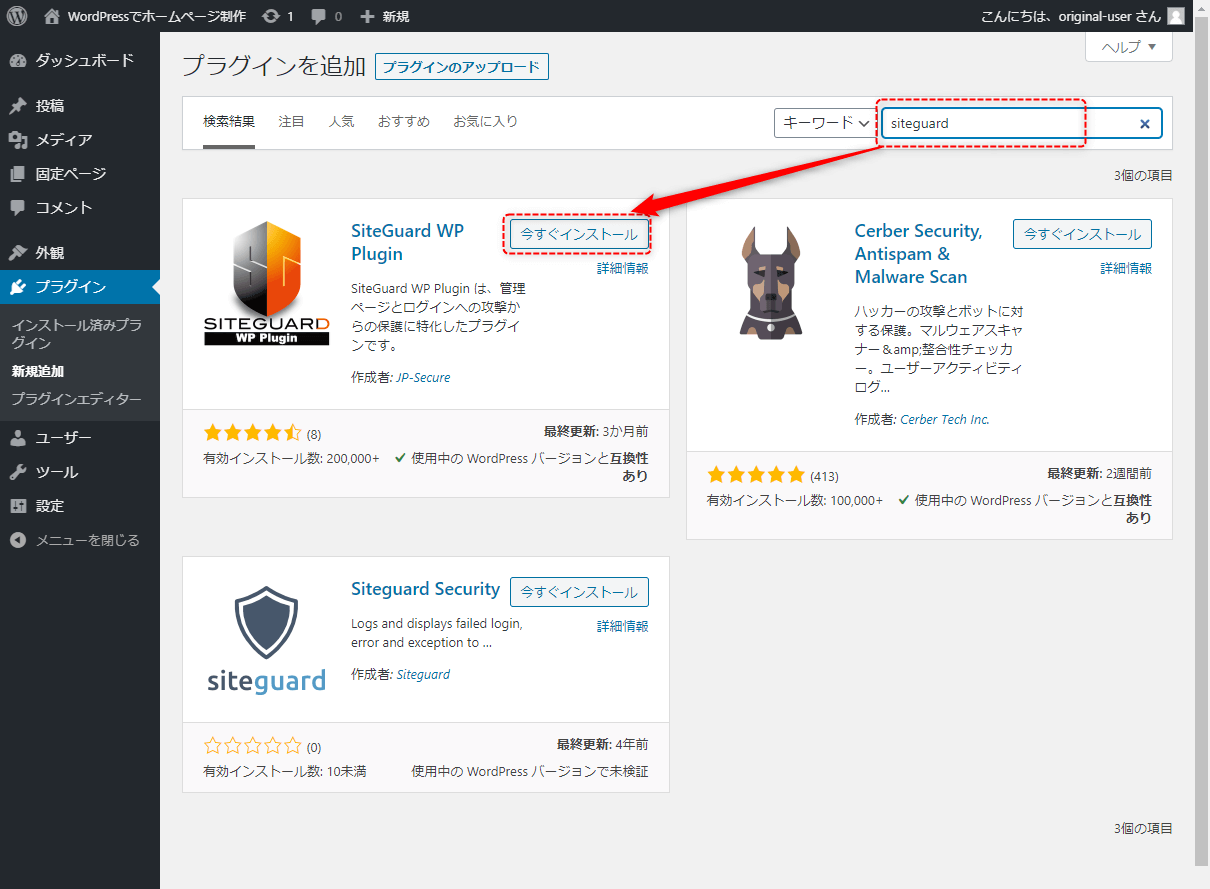Open the updates icon showing 1
The height and width of the screenshot is (889, 1210).
coord(271,16)
